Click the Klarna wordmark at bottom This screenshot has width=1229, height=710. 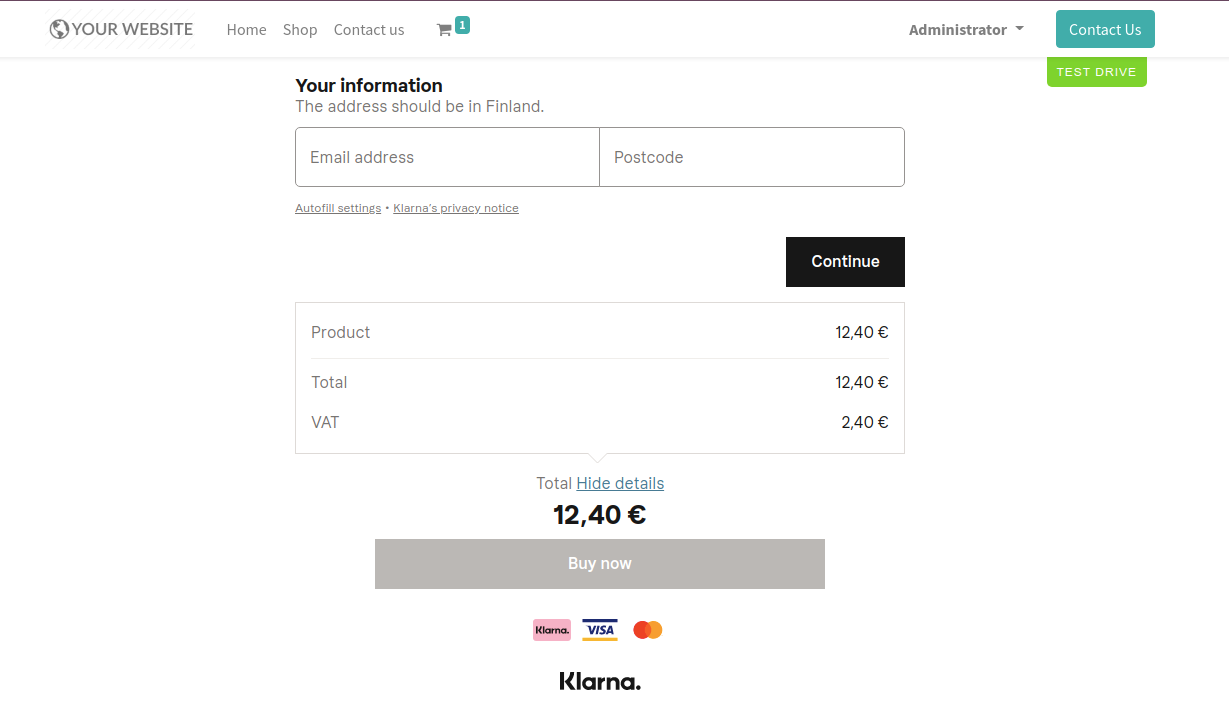tap(600, 682)
